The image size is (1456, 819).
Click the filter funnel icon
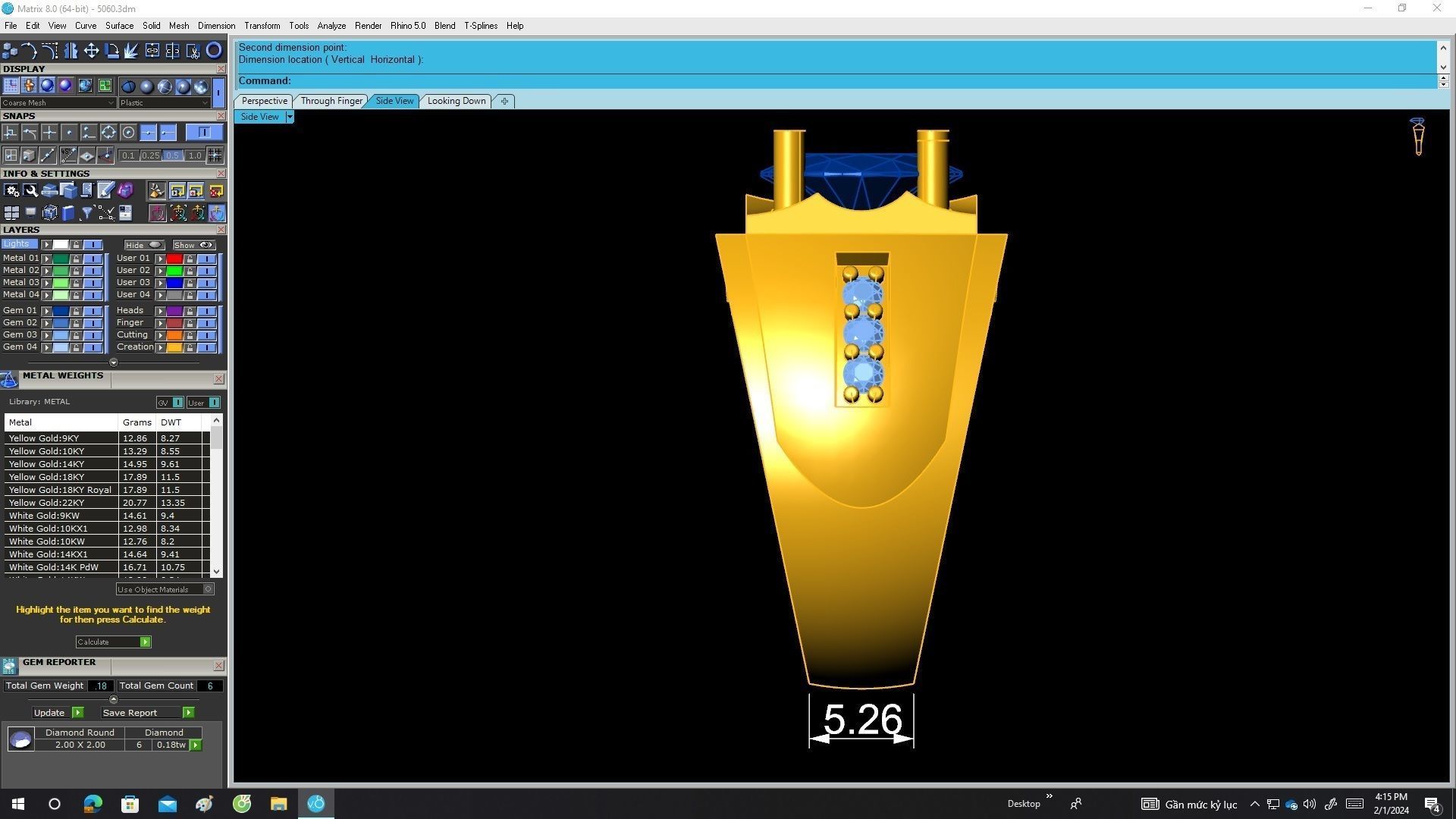click(x=86, y=213)
